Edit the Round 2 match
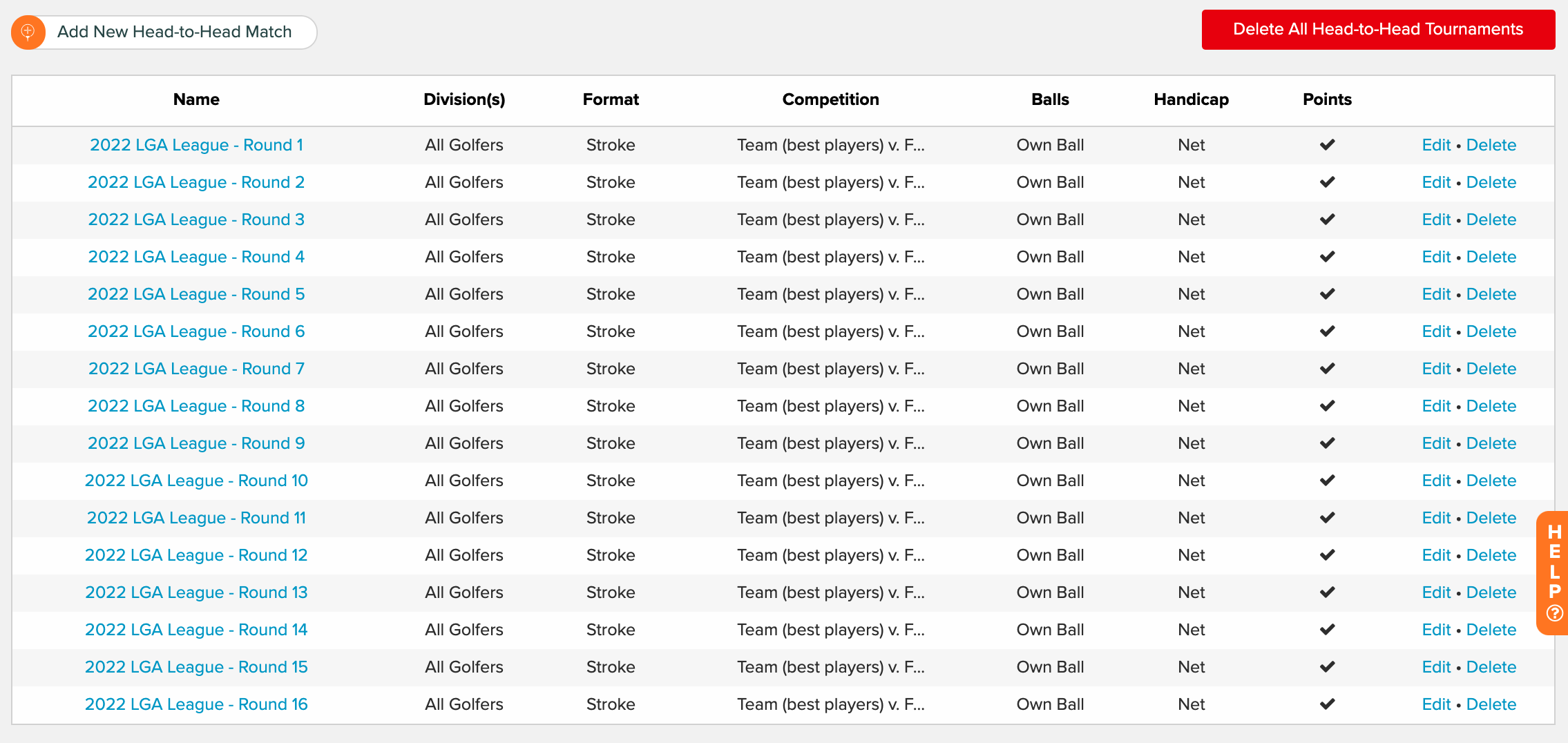Viewport: 1568px width, 743px height. (x=1436, y=182)
